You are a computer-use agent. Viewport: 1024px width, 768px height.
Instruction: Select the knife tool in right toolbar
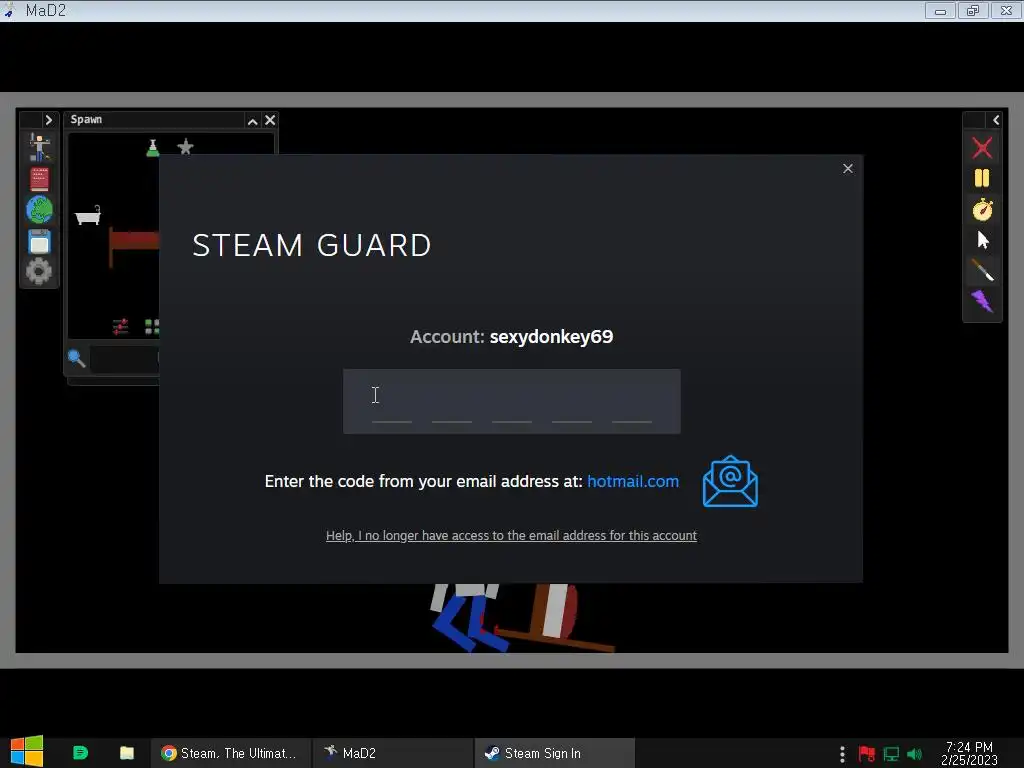982,270
